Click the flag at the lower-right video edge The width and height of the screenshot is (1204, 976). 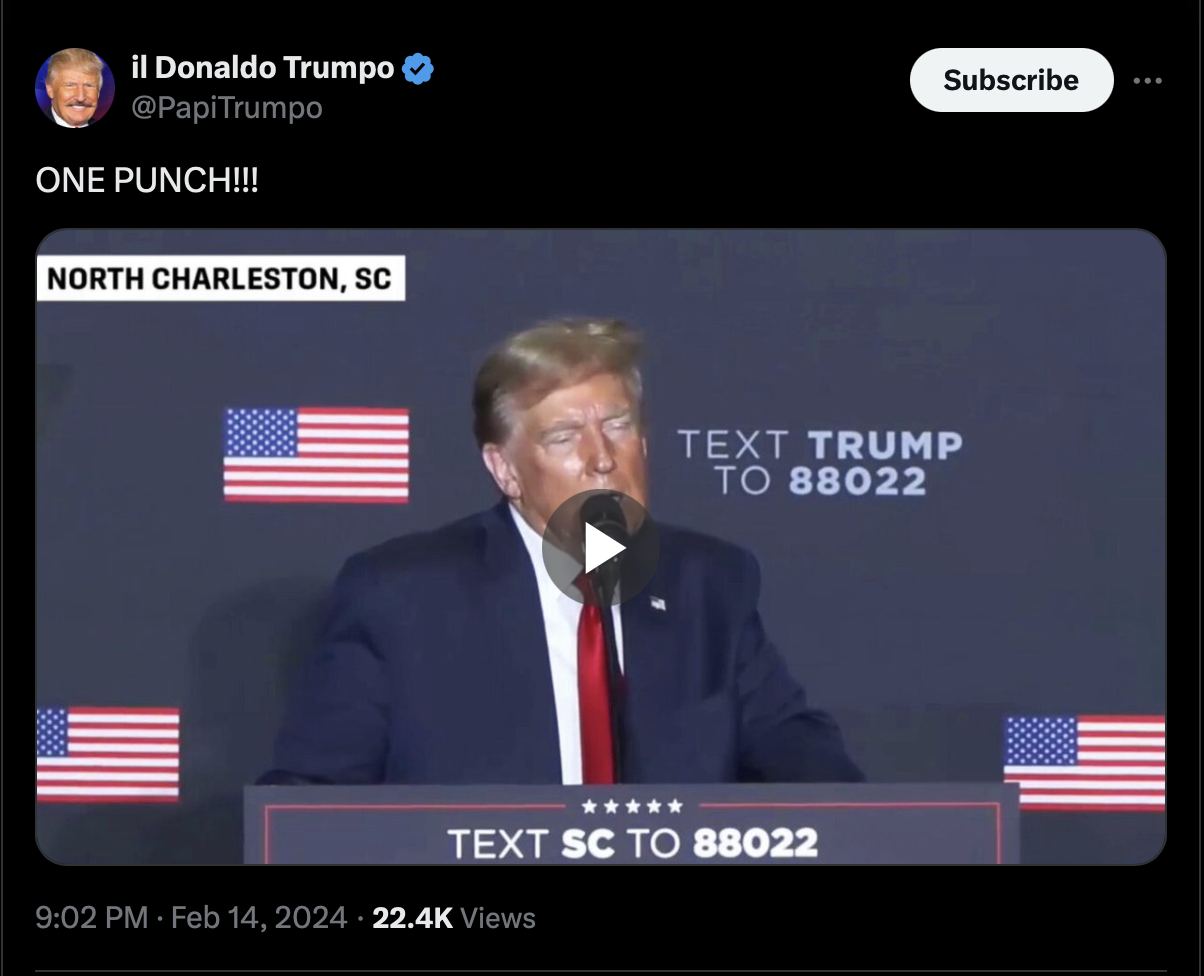(1085, 762)
